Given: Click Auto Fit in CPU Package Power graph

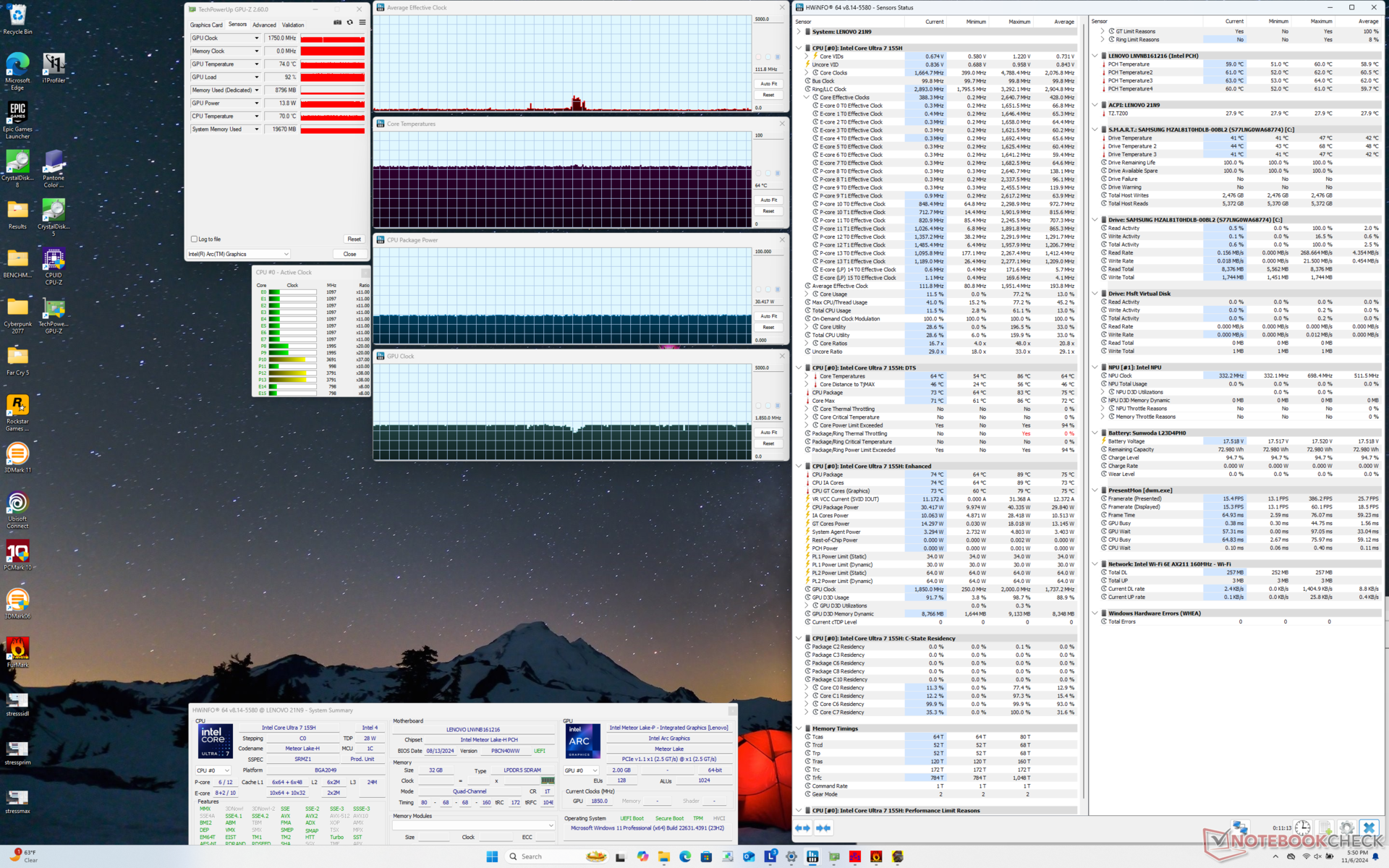Looking at the screenshot, I should click(x=768, y=316).
